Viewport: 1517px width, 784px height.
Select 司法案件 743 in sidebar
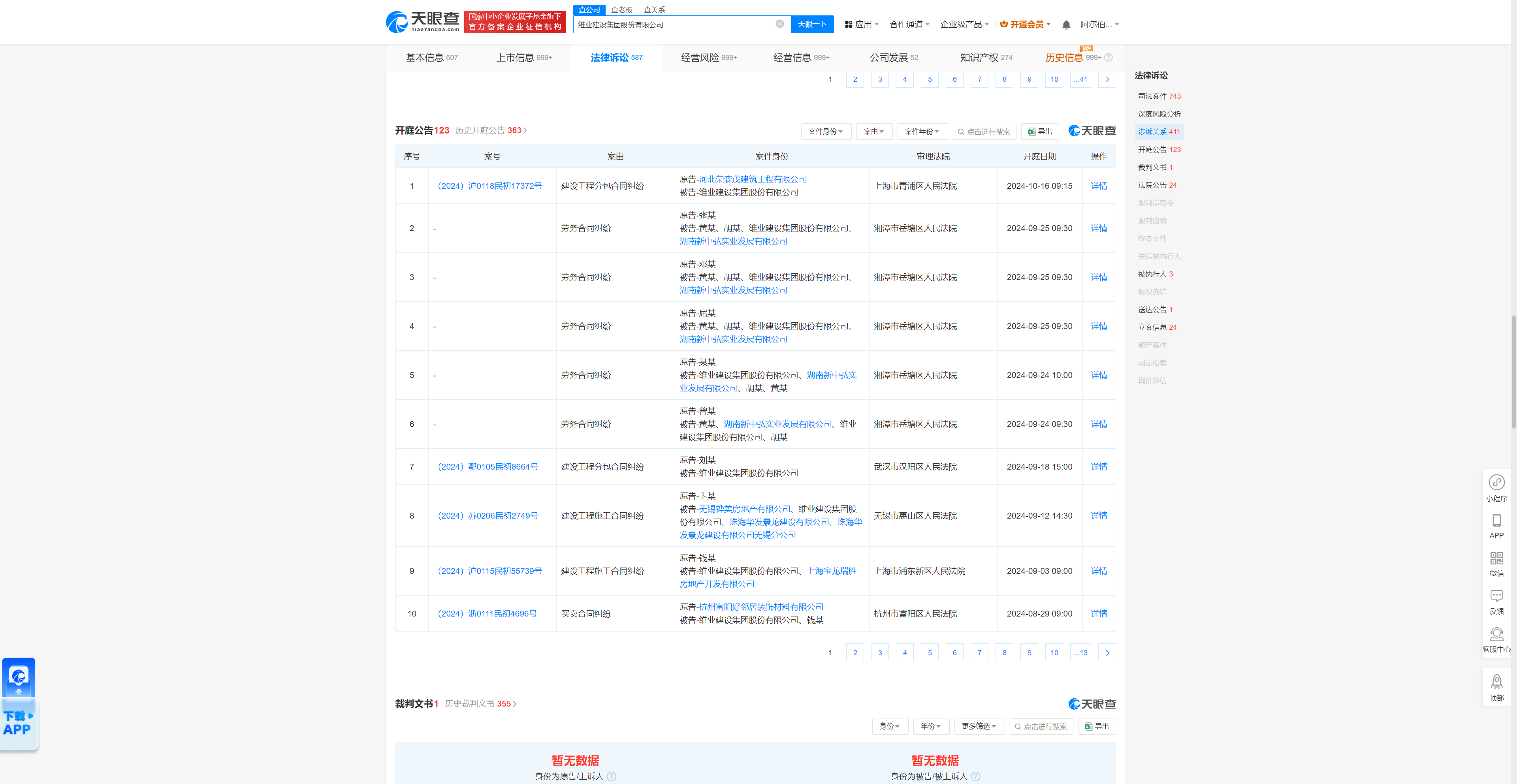1159,96
